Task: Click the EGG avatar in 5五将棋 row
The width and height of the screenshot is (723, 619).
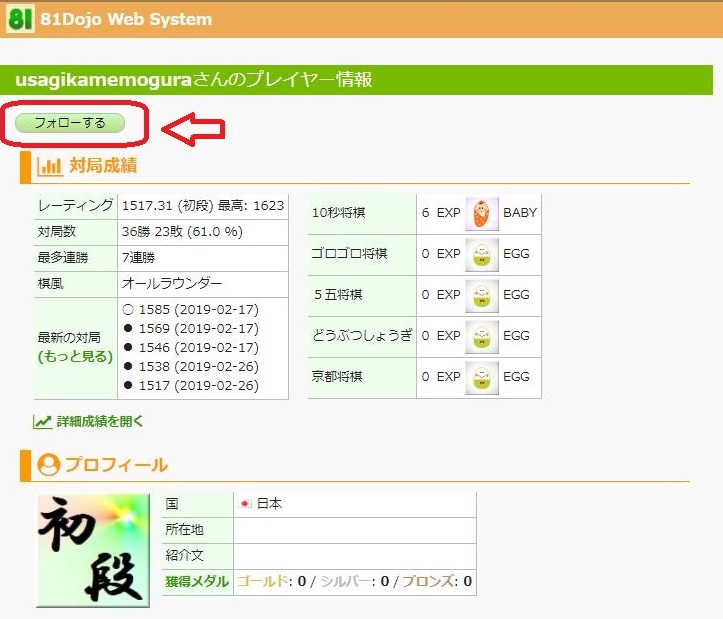Action: coord(482,296)
